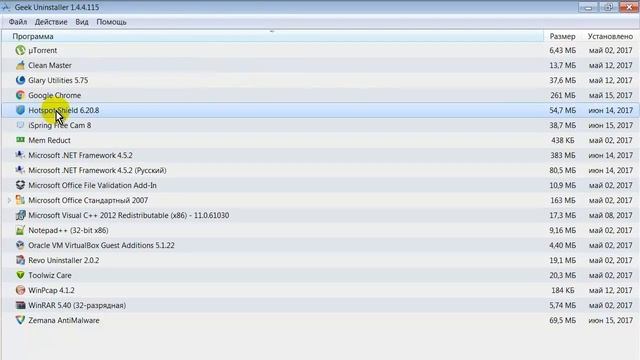Select WinRAR 5.40 (32-разрядная) entry

(77, 305)
